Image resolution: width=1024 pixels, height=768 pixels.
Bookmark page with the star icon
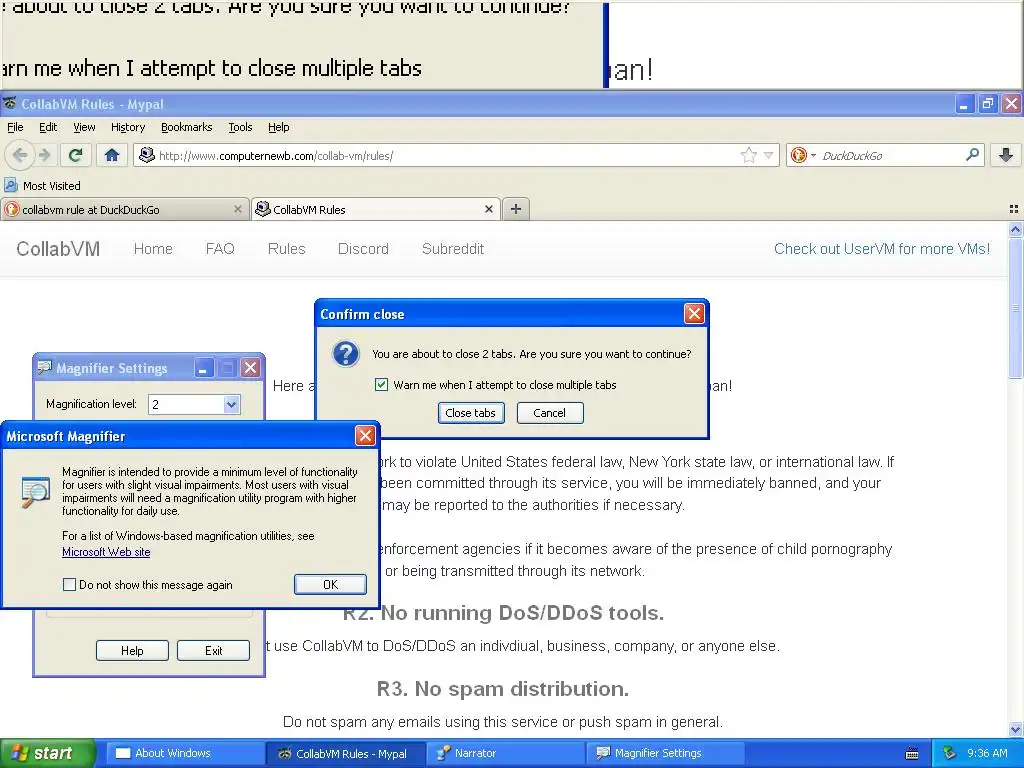(748, 155)
